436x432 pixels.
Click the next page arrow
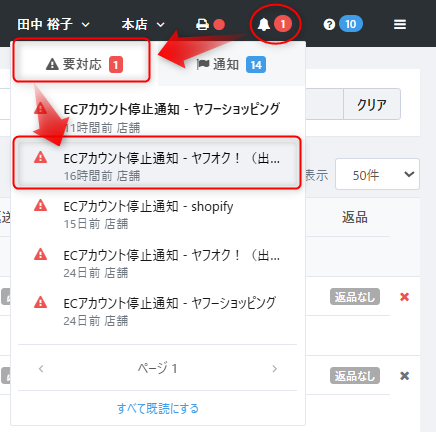(274, 369)
